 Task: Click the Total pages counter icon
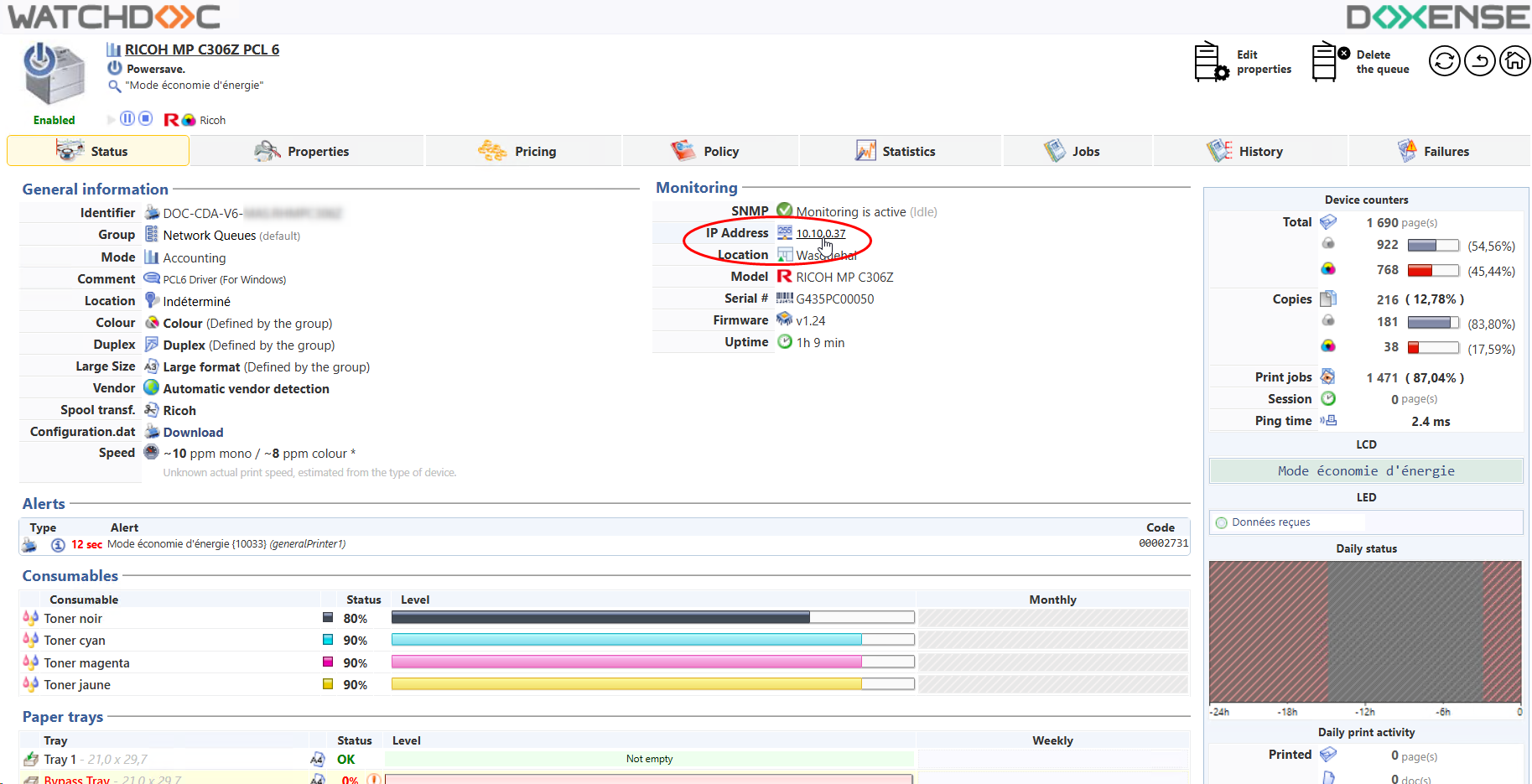pyautogui.click(x=1328, y=222)
